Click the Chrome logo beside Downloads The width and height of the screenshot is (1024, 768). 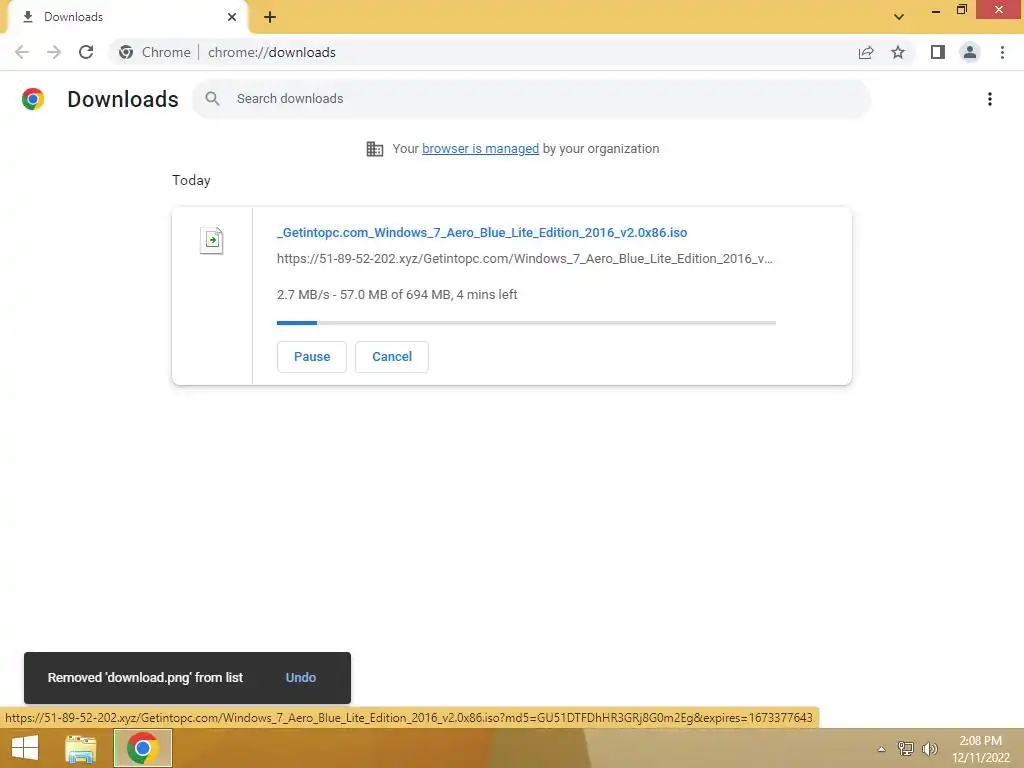[x=33, y=99]
